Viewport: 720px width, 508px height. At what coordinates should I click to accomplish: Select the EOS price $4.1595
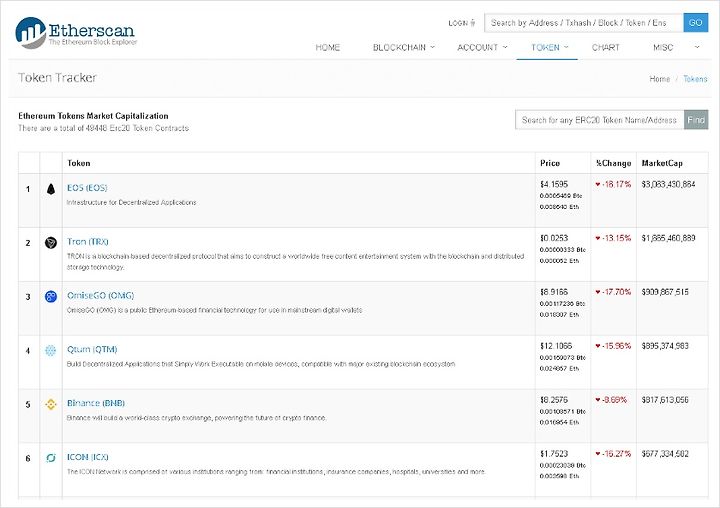tap(554, 184)
